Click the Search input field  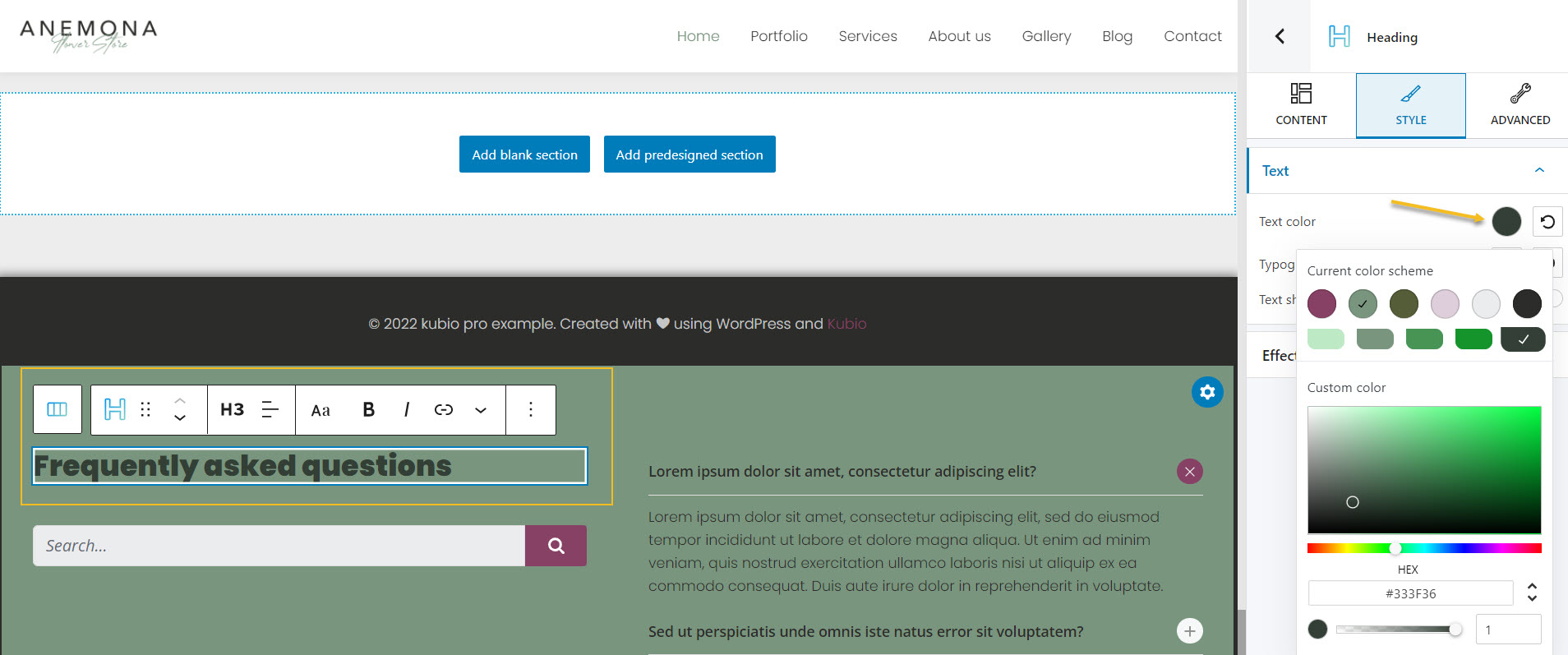[x=279, y=546]
